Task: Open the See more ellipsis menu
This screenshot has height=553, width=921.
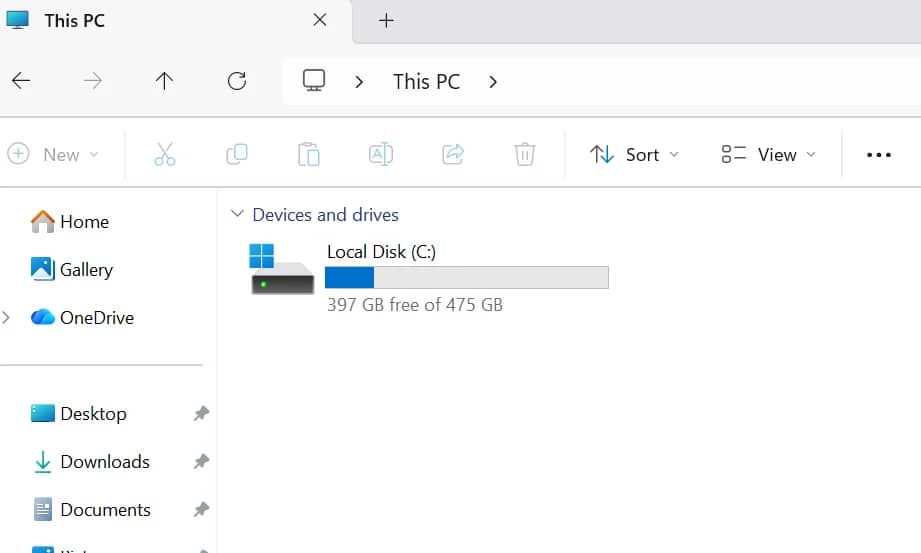Action: click(x=879, y=155)
